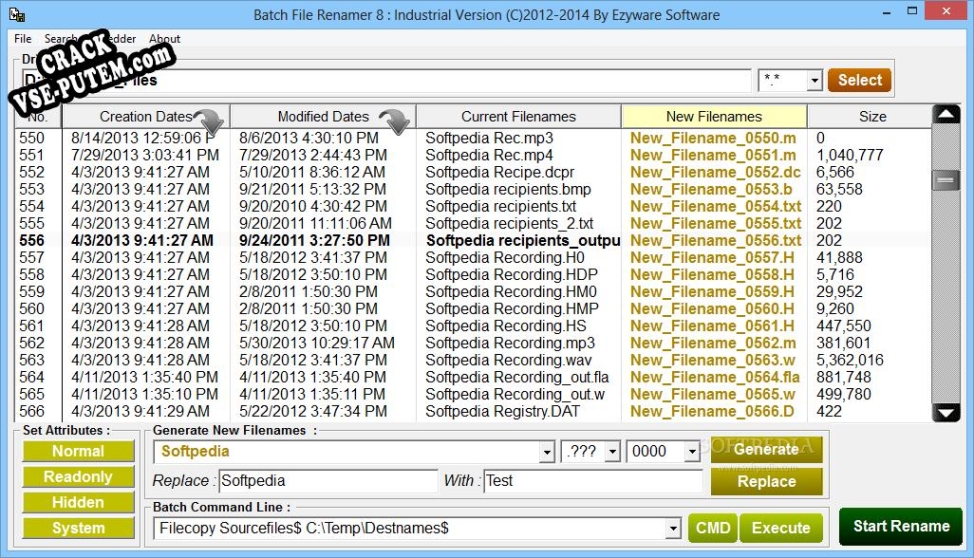This screenshot has height=558, width=974.
Task: Click size value 5,362,016
Action: point(850,360)
